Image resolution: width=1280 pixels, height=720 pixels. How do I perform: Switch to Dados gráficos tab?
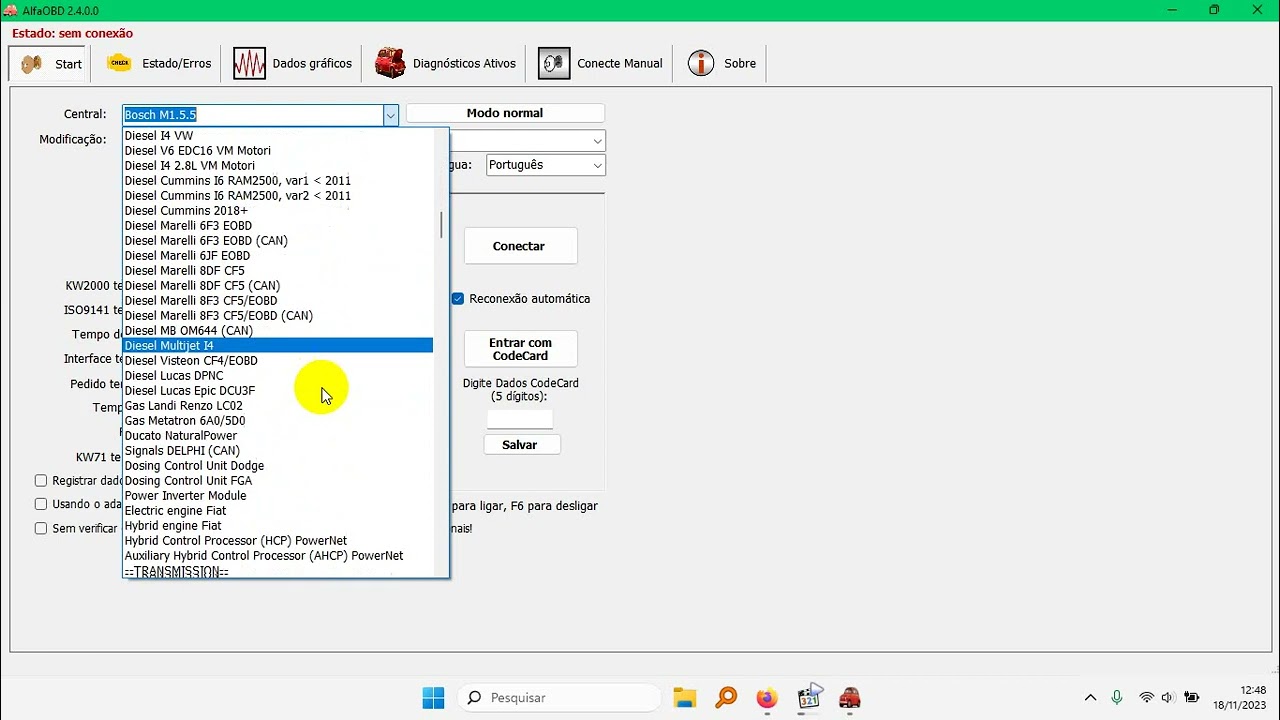[x=293, y=63]
